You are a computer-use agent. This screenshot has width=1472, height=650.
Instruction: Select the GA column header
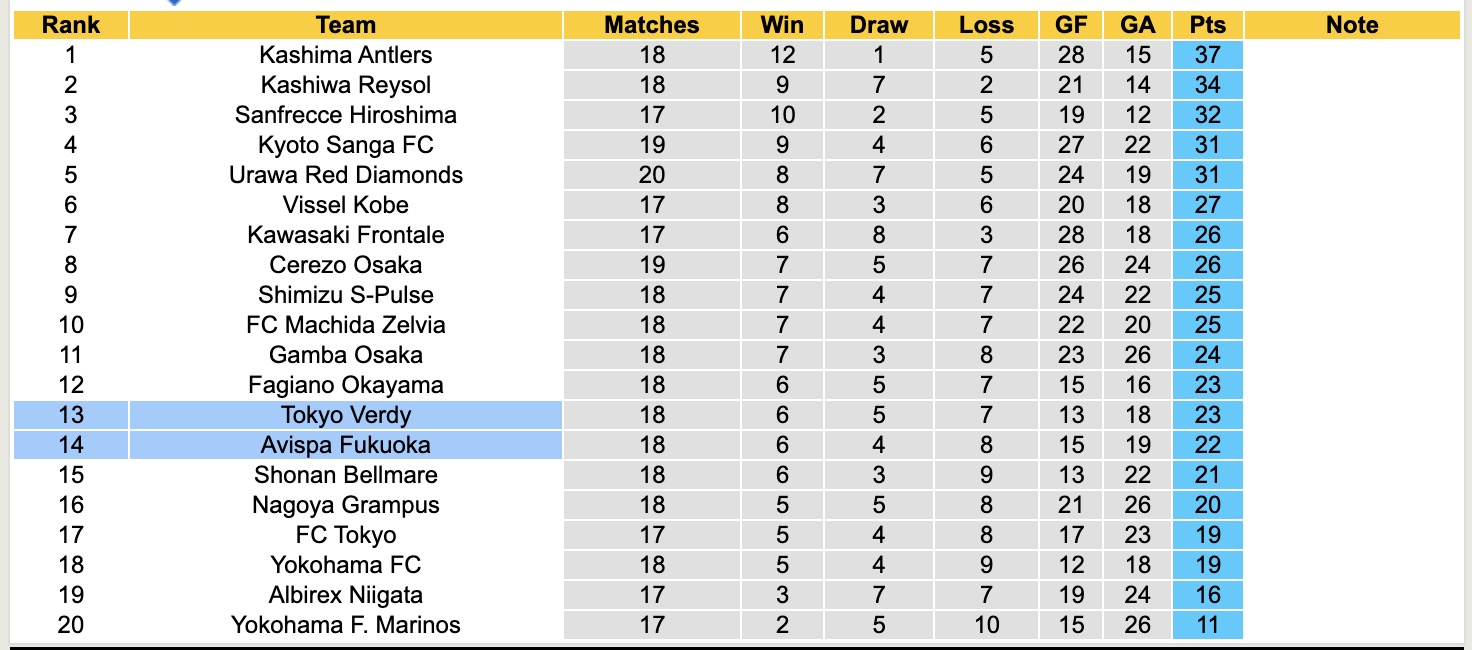1138,25
